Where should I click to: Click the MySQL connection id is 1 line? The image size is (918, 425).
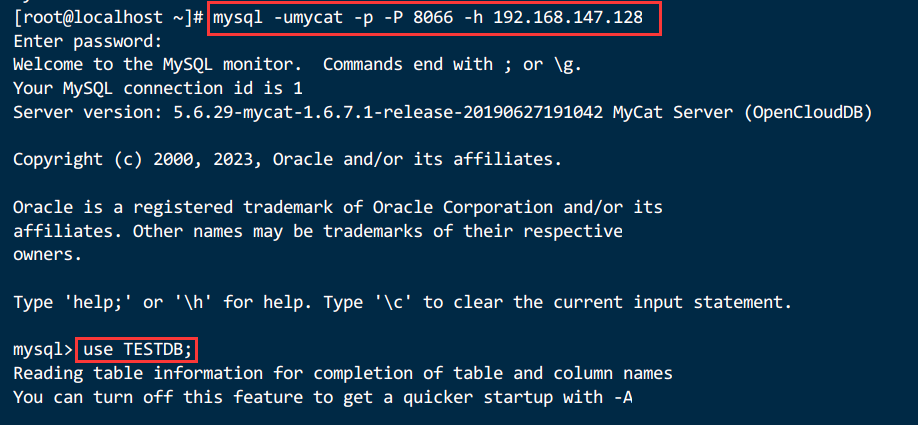pyautogui.click(x=157, y=89)
